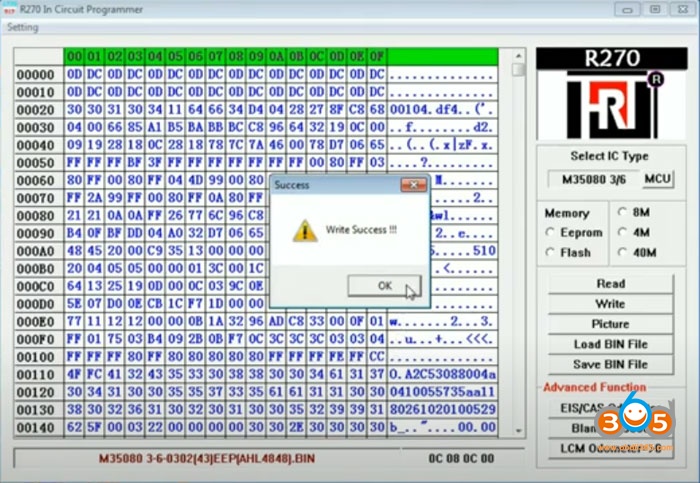Choose the 8M radio option
The image size is (700, 483).
tap(622, 212)
